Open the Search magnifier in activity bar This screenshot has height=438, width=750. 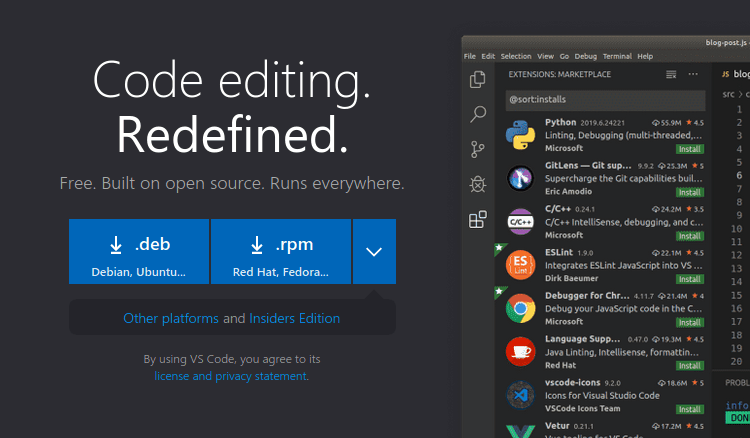[x=478, y=114]
